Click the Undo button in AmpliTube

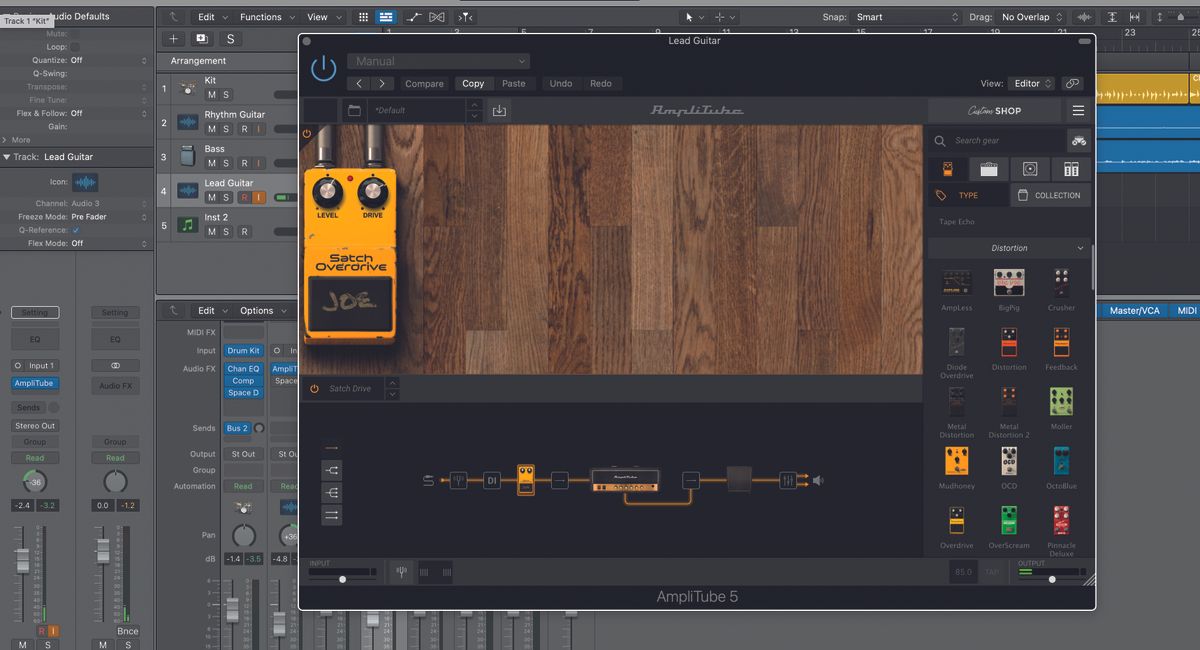tap(561, 83)
